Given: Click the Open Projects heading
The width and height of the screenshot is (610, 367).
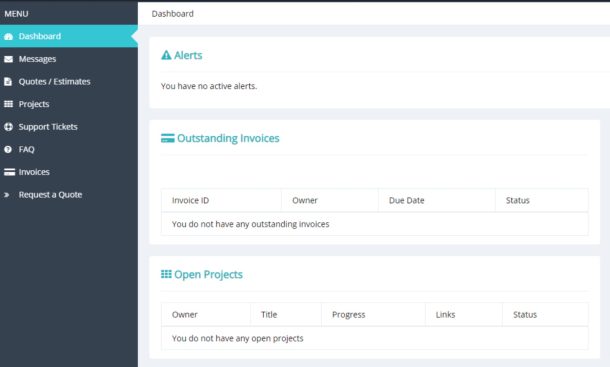Looking at the screenshot, I should (x=208, y=274).
